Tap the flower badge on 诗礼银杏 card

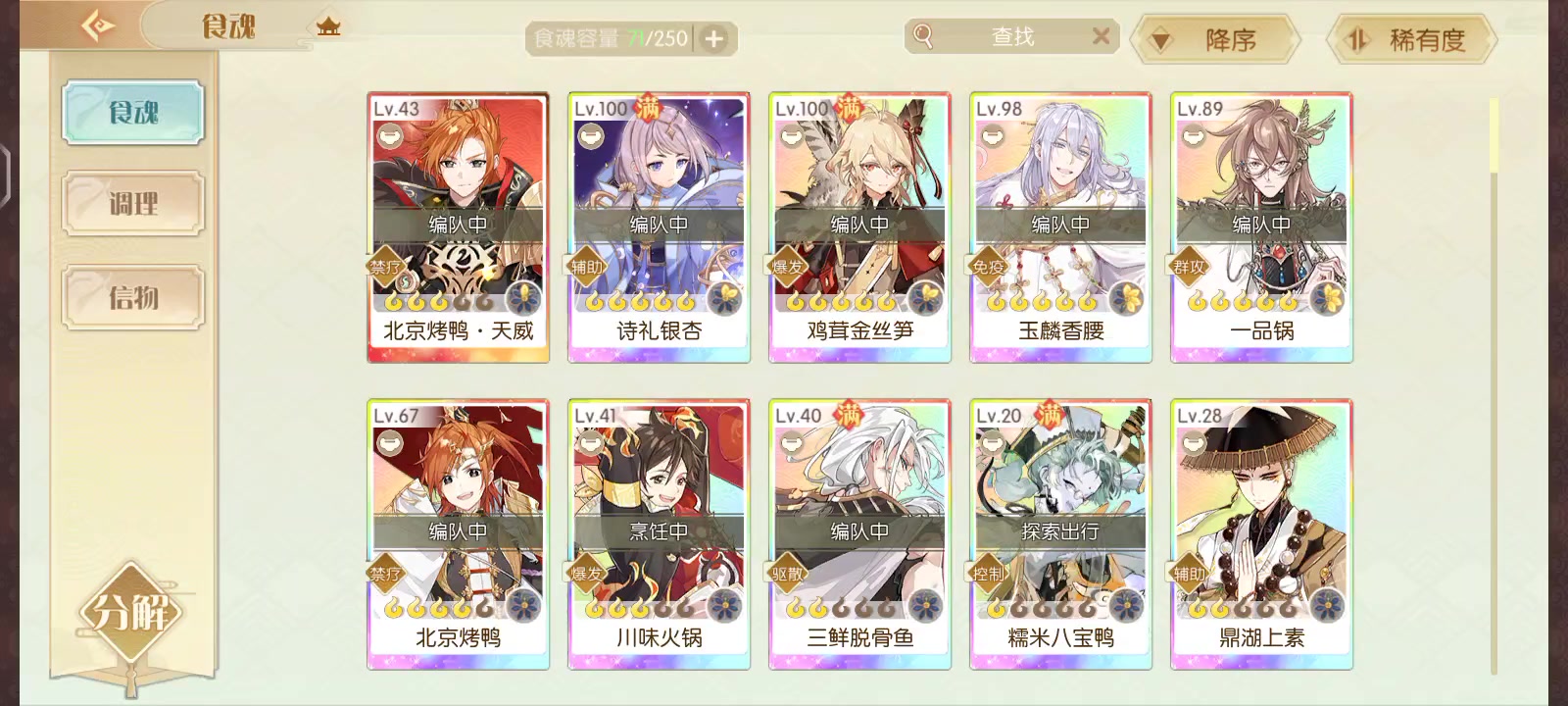[724, 297]
